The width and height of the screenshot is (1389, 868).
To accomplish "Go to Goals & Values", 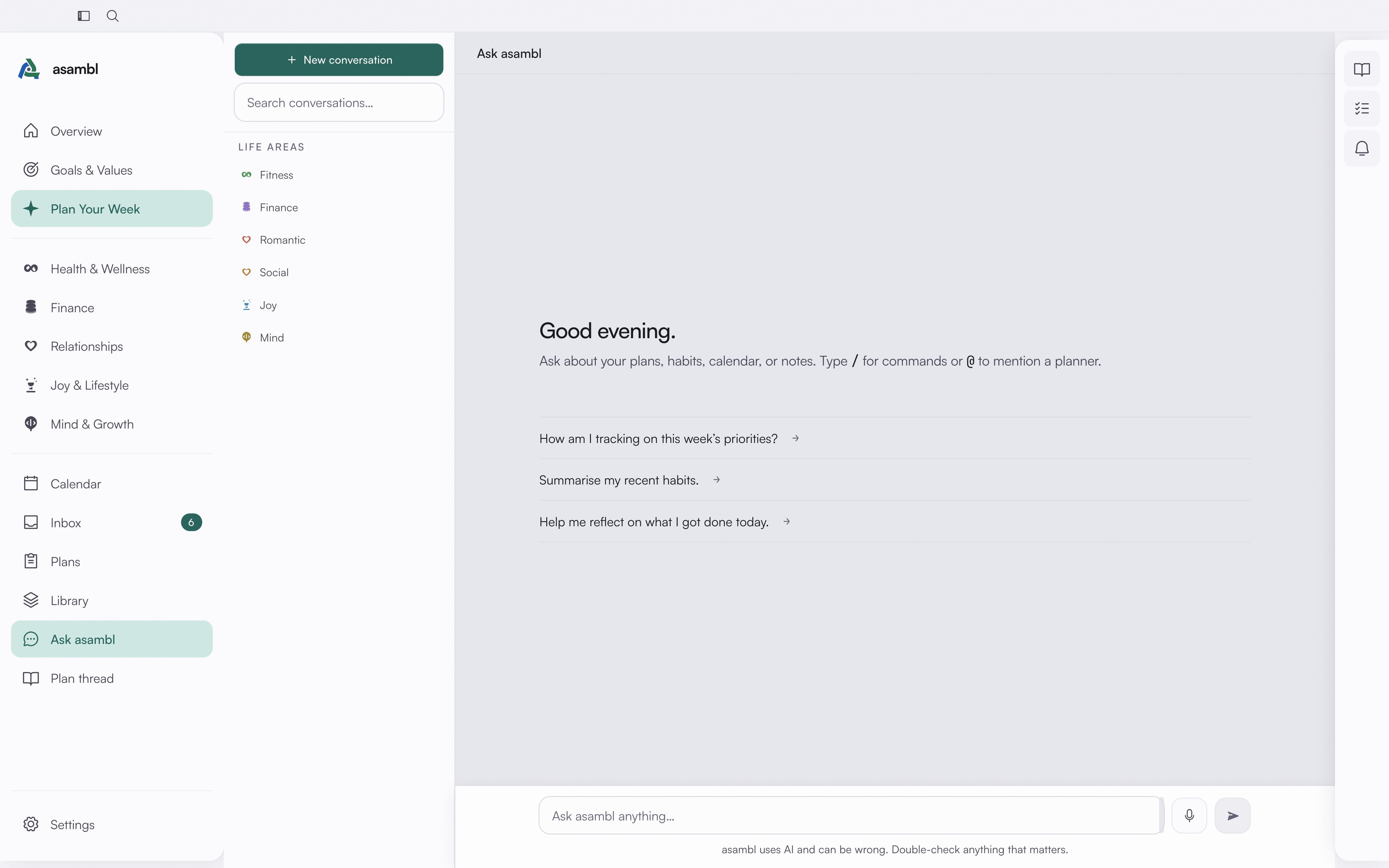I will [x=112, y=170].
